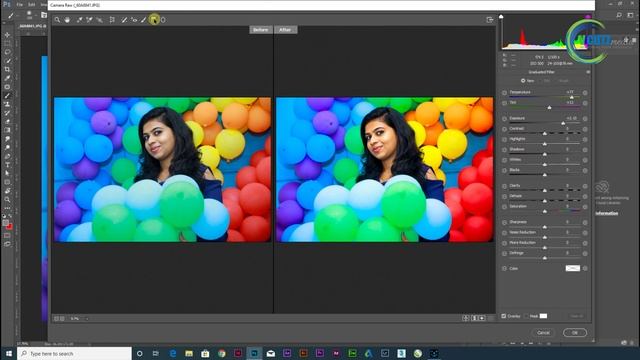Select Photoshop Brush tool in left toolbar
Viewport: 640px width, 360px height.
[7, 96]
